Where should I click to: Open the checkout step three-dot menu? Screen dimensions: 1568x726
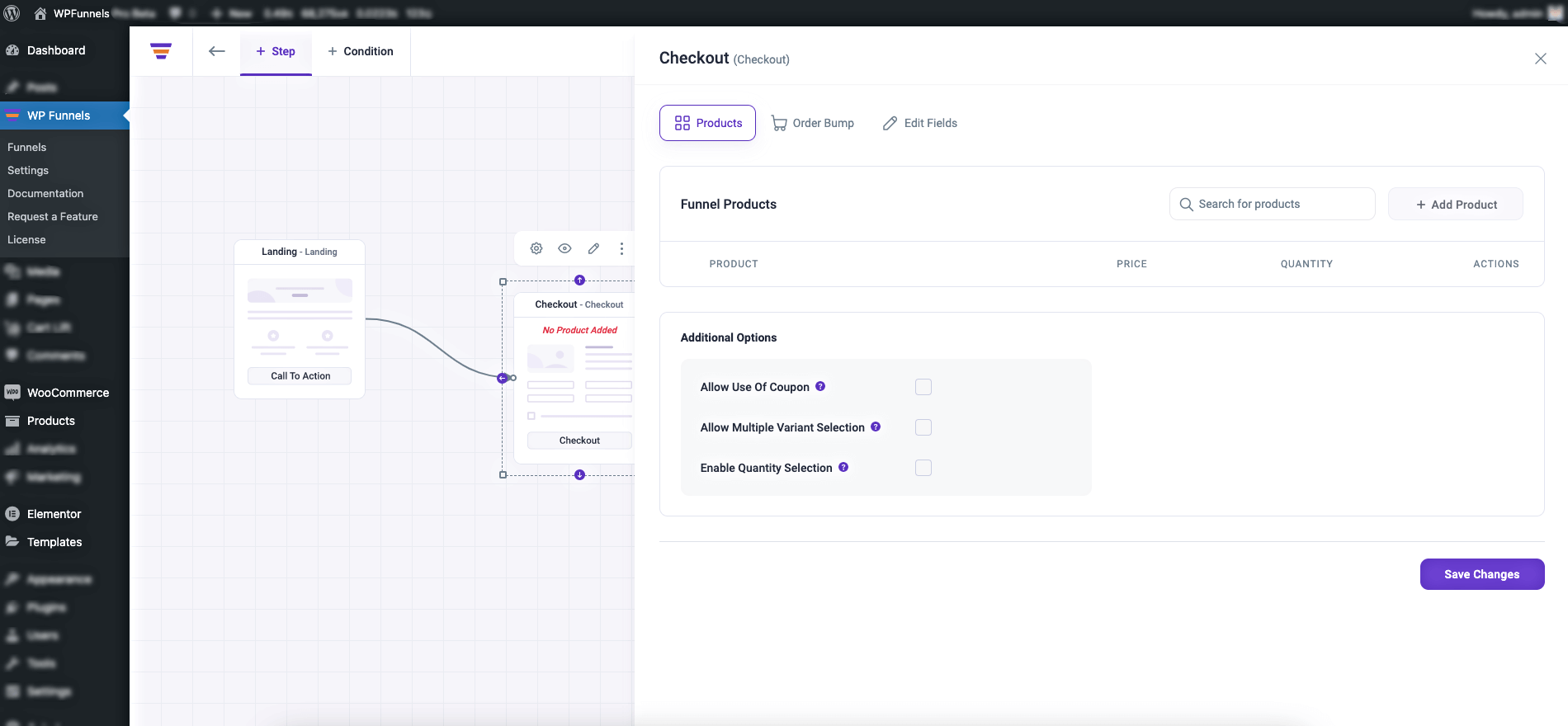pos(621,248)
